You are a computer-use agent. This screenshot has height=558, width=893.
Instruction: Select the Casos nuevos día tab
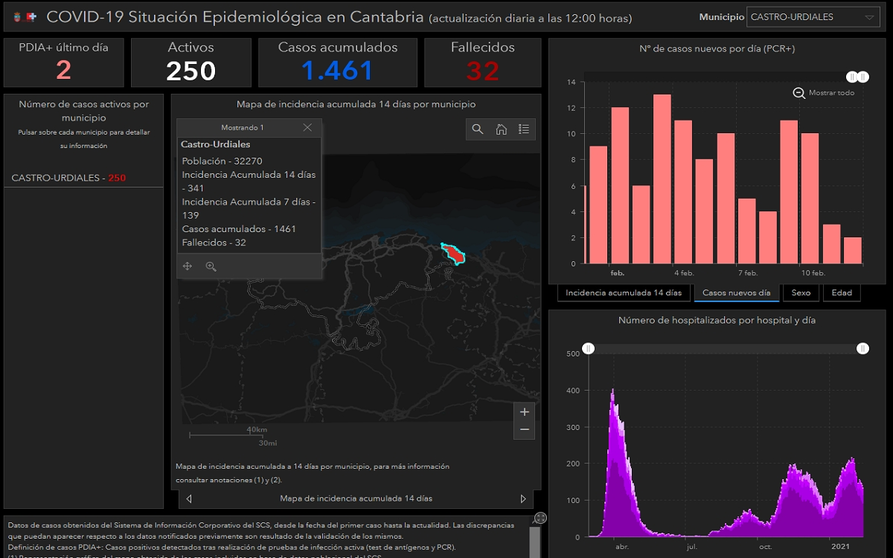click(736, 293)
